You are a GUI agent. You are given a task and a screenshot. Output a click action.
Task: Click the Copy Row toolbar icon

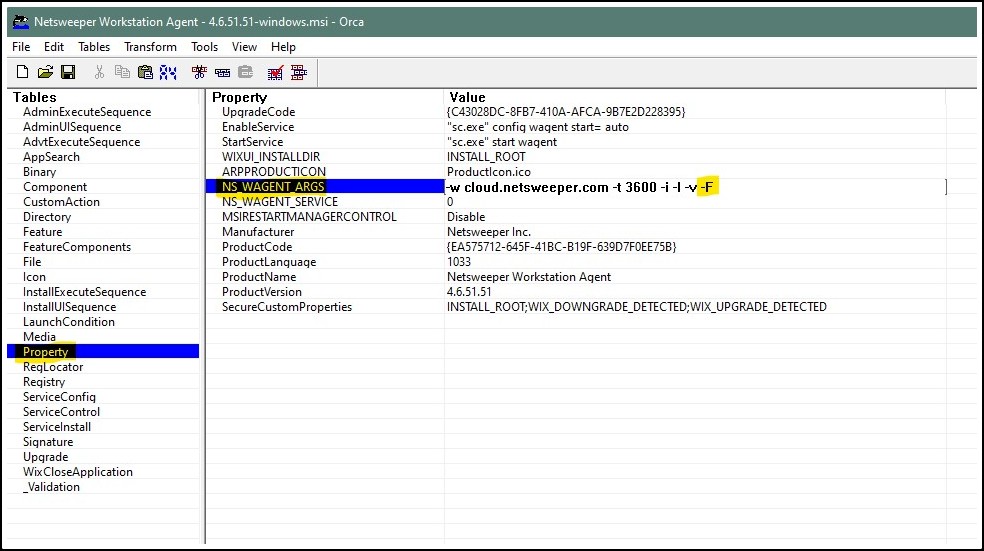[222, 72]
